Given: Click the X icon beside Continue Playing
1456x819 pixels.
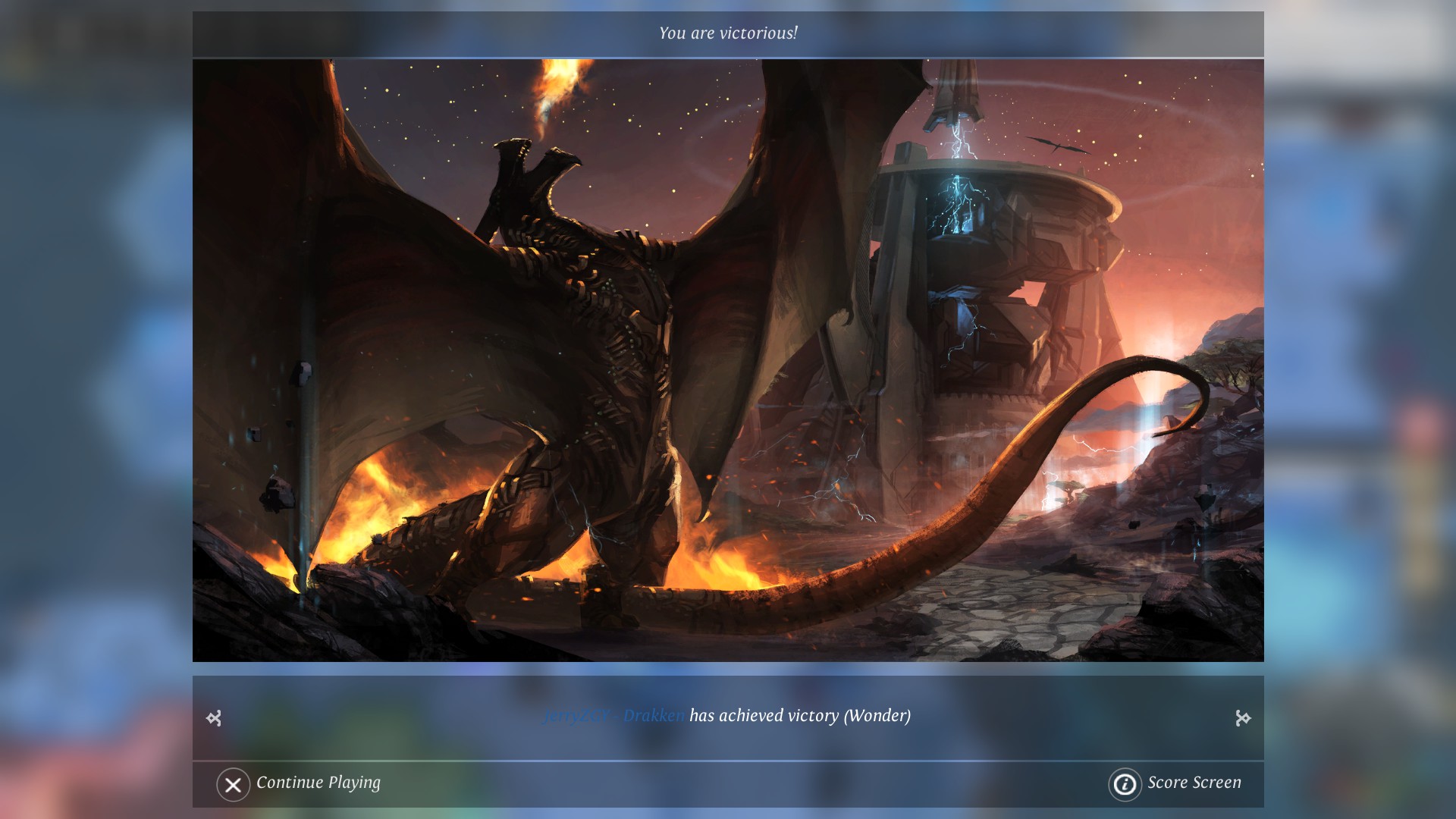Looking at the screenshot, I should [x=233, y=785].
